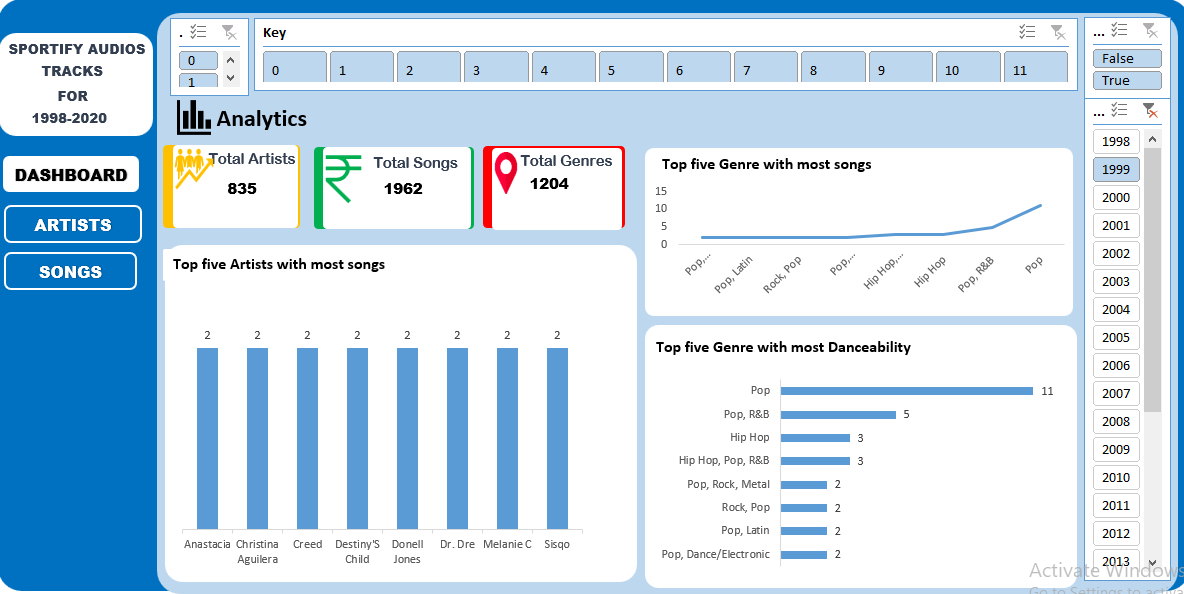Select False in the boolean slicer

(x=1126, y=57)
